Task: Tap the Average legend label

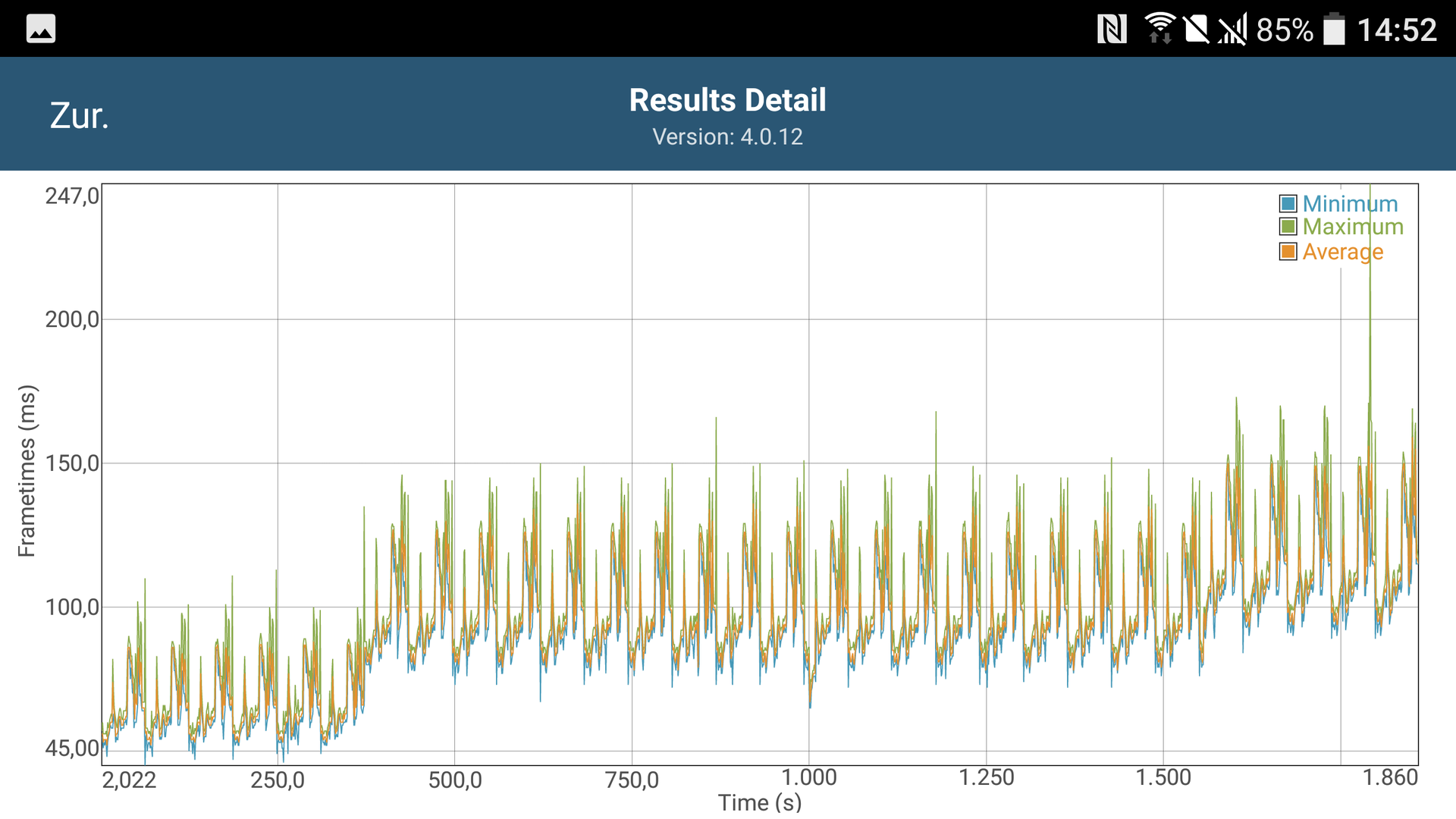Action: pos(1343,252)
